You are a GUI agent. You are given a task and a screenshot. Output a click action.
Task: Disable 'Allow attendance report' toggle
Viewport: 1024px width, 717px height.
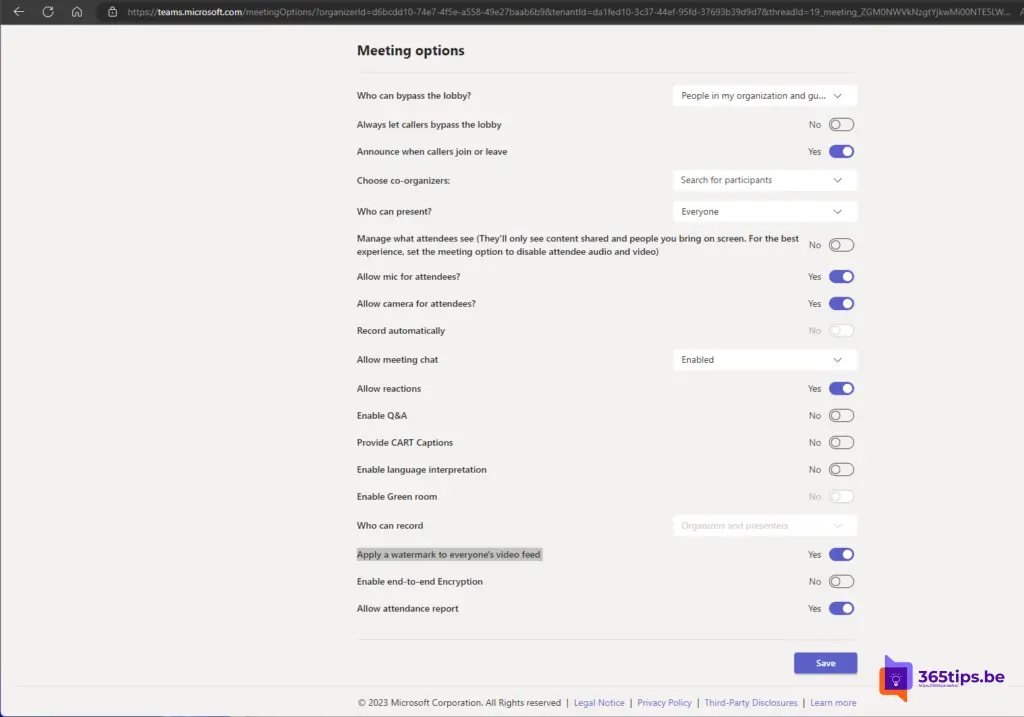[x=841, y=609]
